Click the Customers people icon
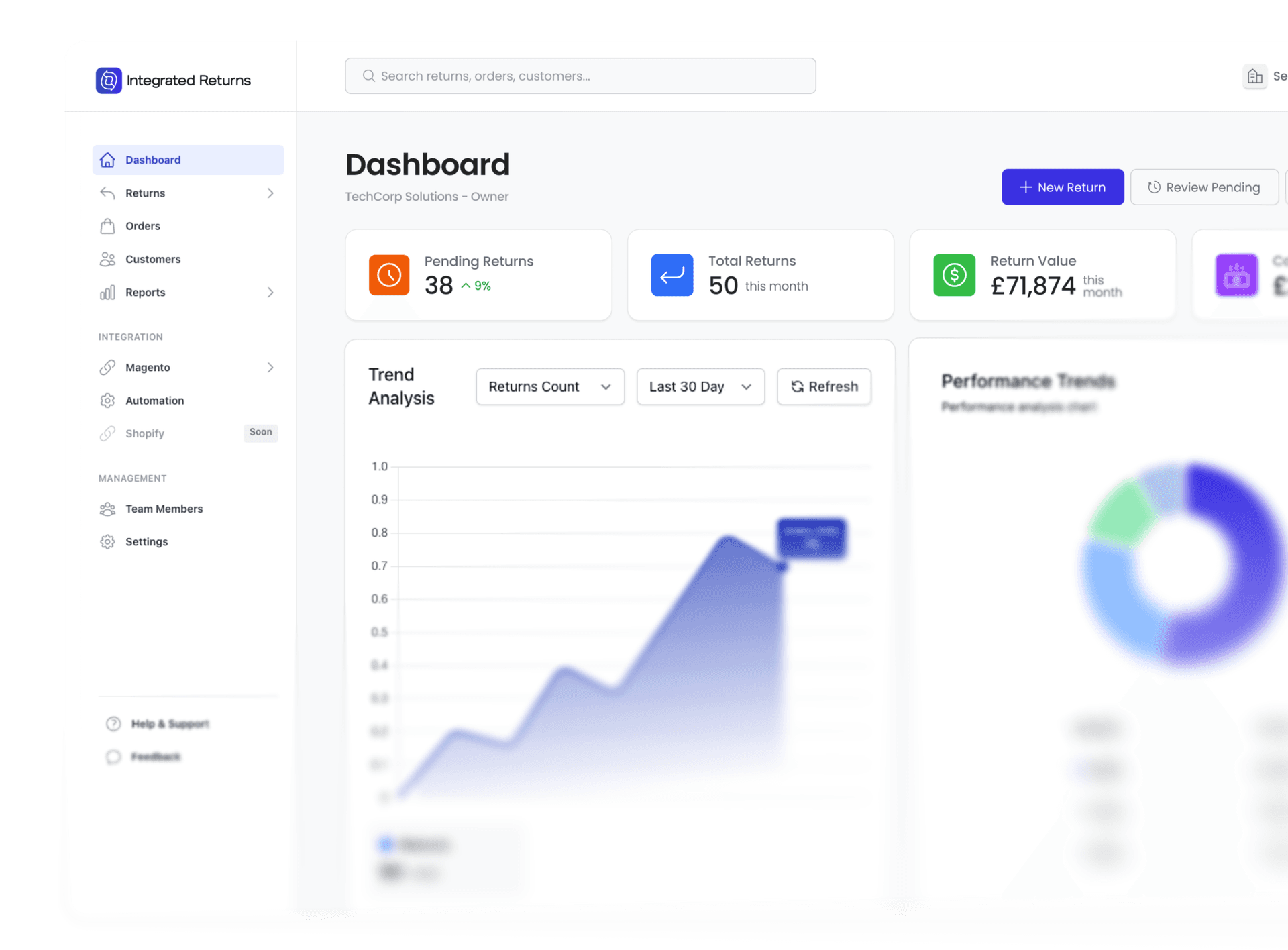This screenshot has height=950, width=1288. coord(107,259)
